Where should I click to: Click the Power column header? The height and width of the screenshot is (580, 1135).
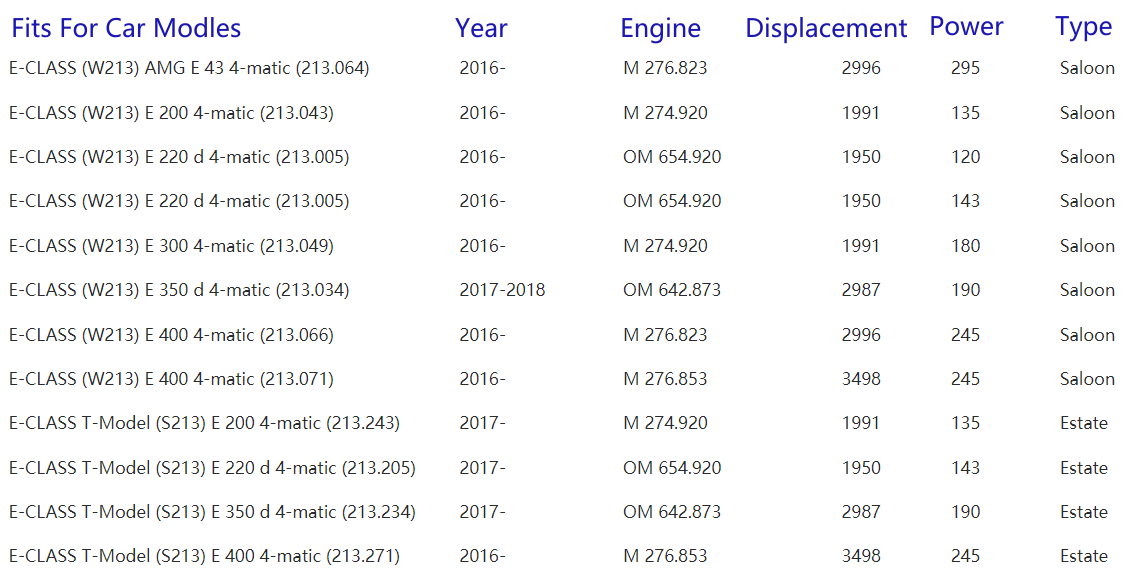[x=966, y=27]
